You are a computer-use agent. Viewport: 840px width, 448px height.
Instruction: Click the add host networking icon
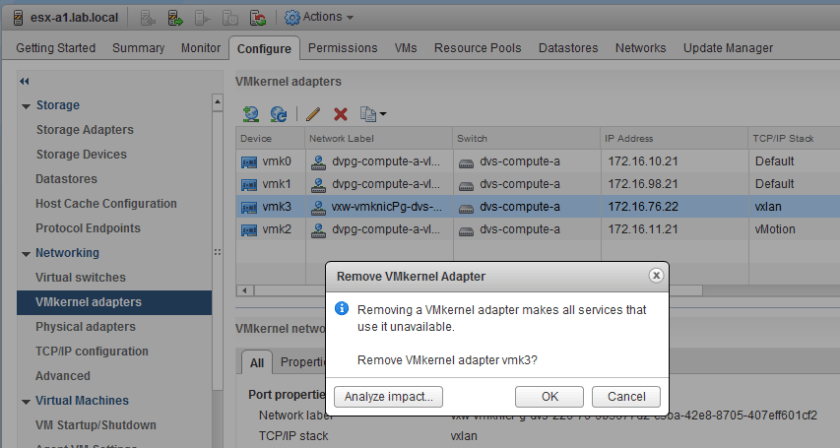pos(251,114)
